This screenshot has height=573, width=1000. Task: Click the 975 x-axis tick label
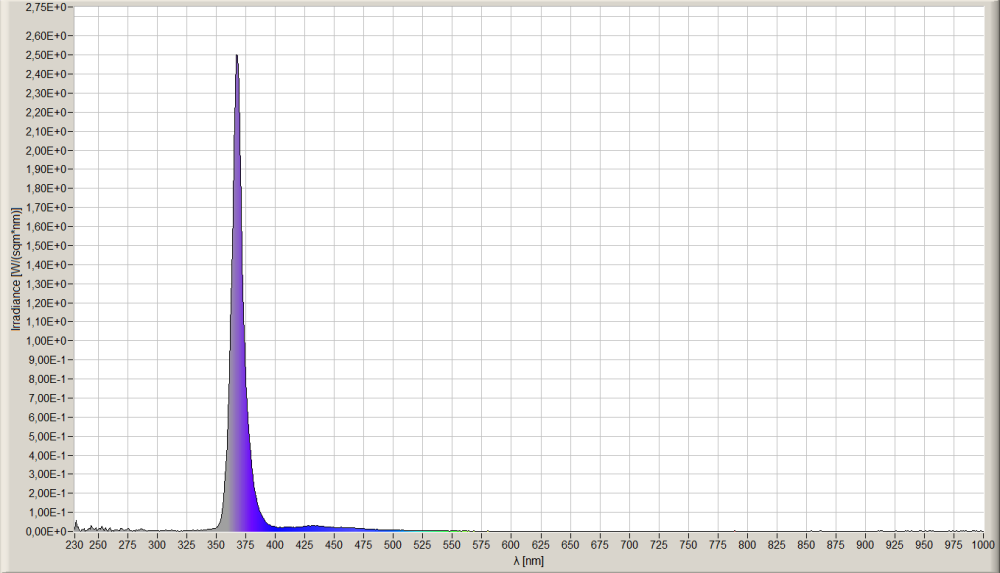click(953, 545)
